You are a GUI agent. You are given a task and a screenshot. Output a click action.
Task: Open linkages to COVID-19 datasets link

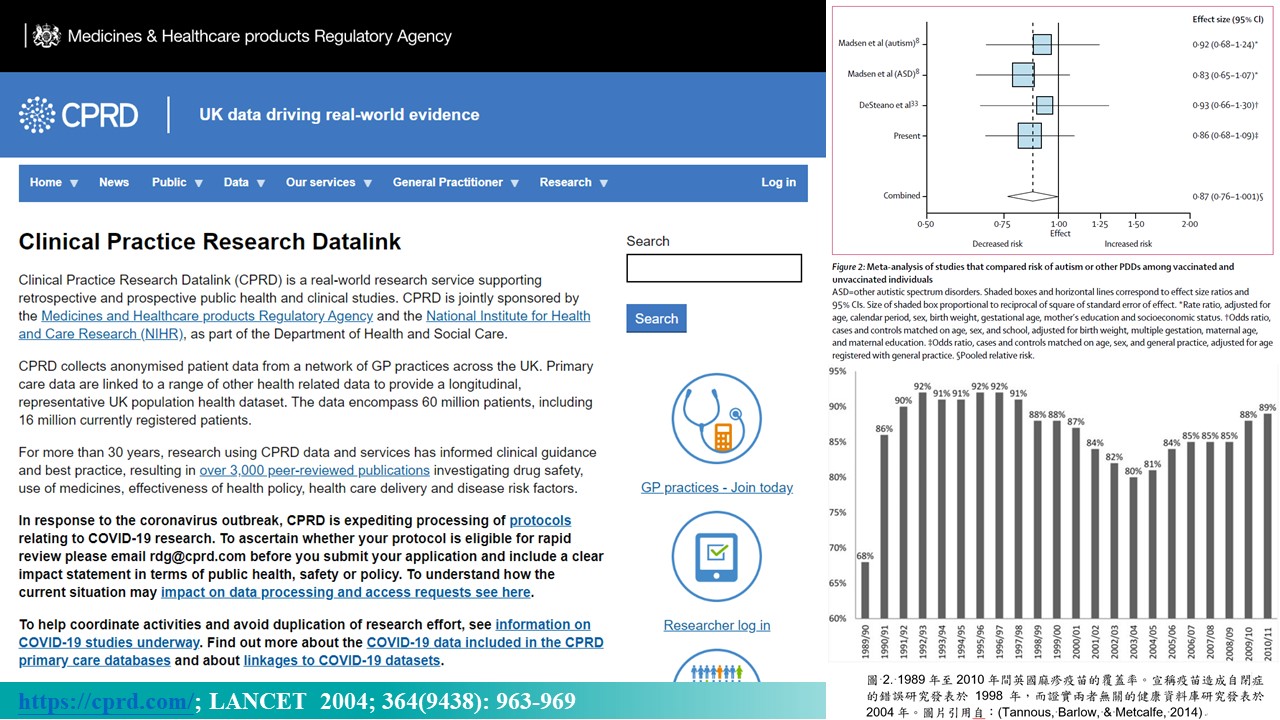(342, 660)
